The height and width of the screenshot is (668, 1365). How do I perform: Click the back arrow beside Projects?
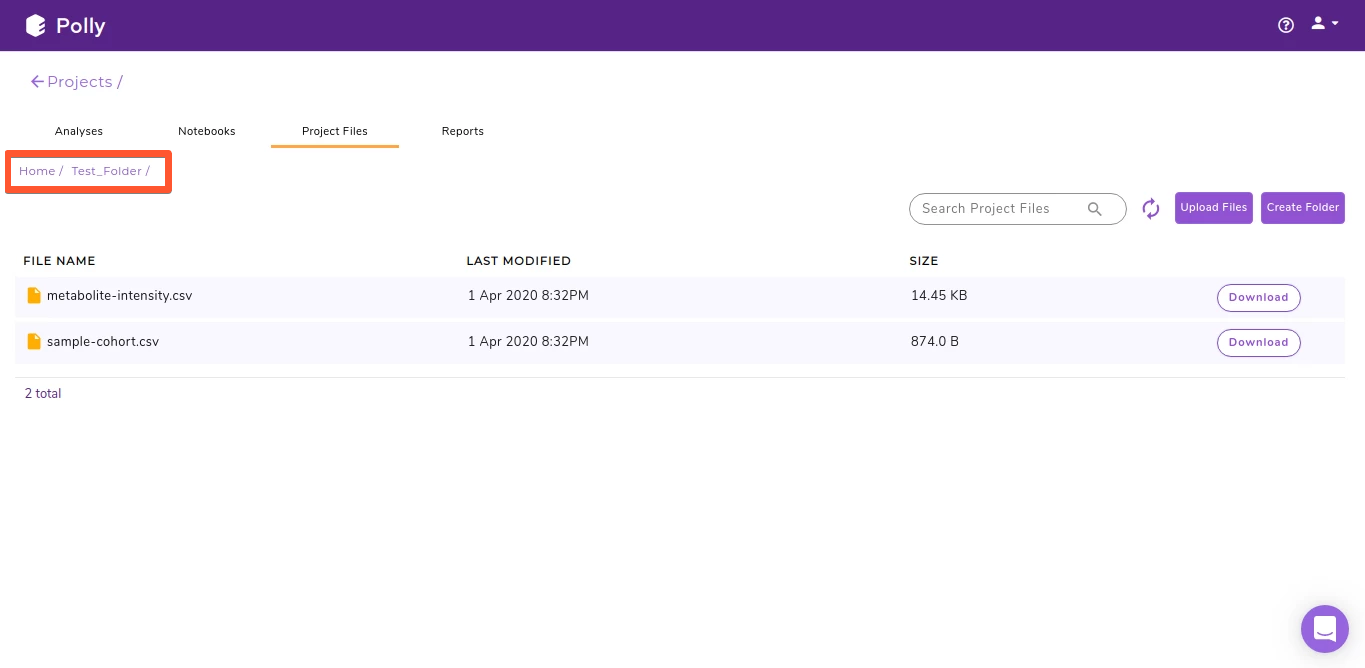click(38, 81)
